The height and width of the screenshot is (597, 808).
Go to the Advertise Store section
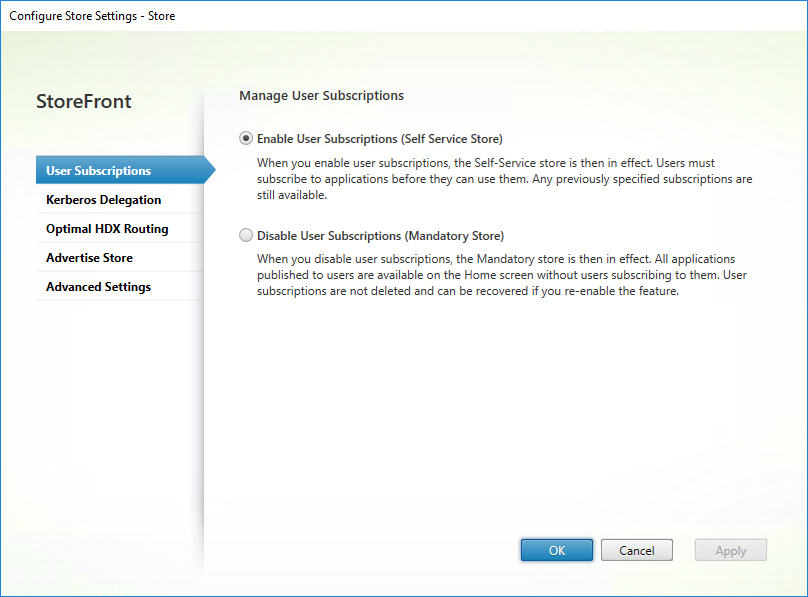(89, 258)
